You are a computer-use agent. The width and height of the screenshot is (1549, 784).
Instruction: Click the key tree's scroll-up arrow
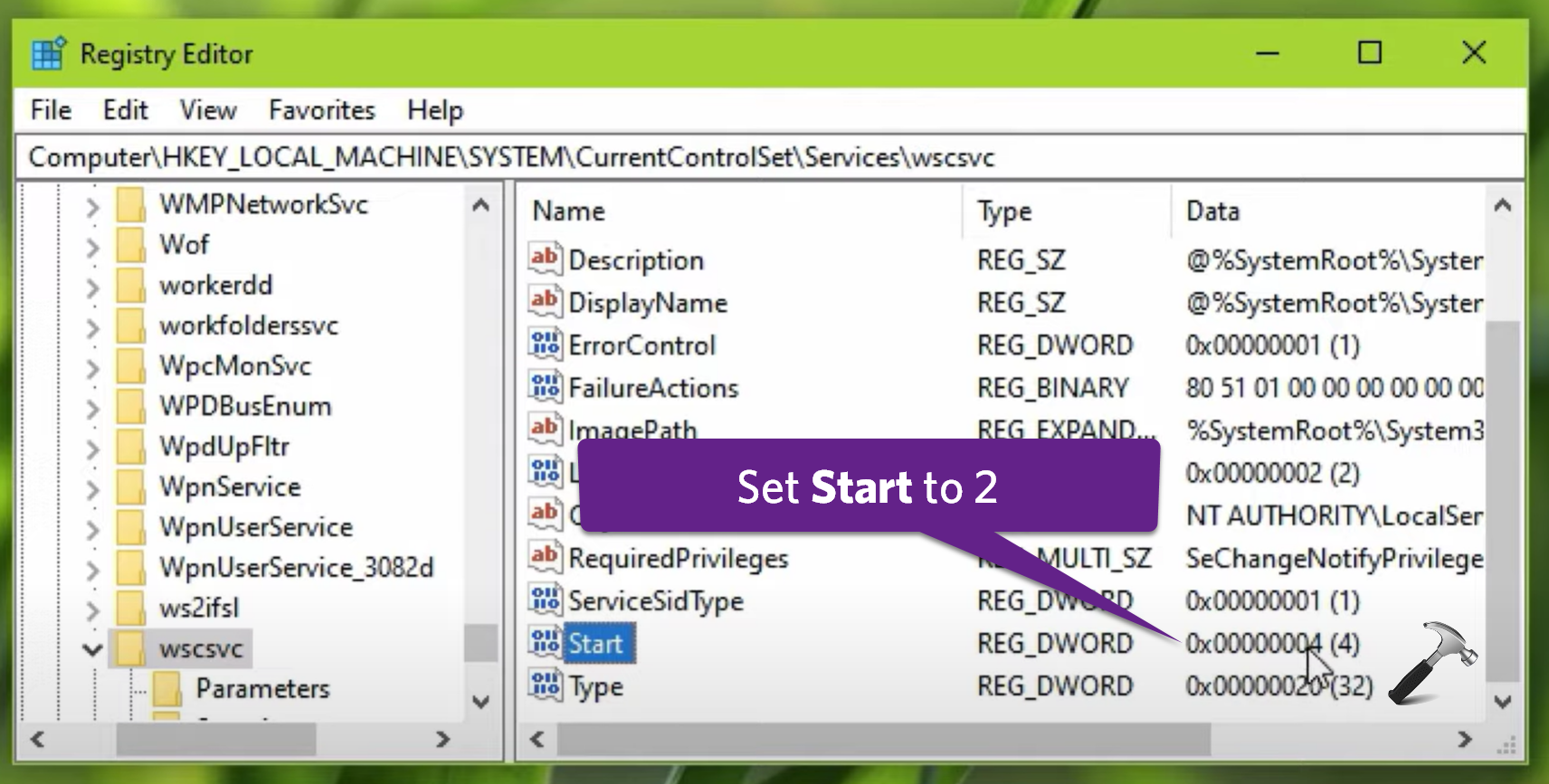coord(481,205)
